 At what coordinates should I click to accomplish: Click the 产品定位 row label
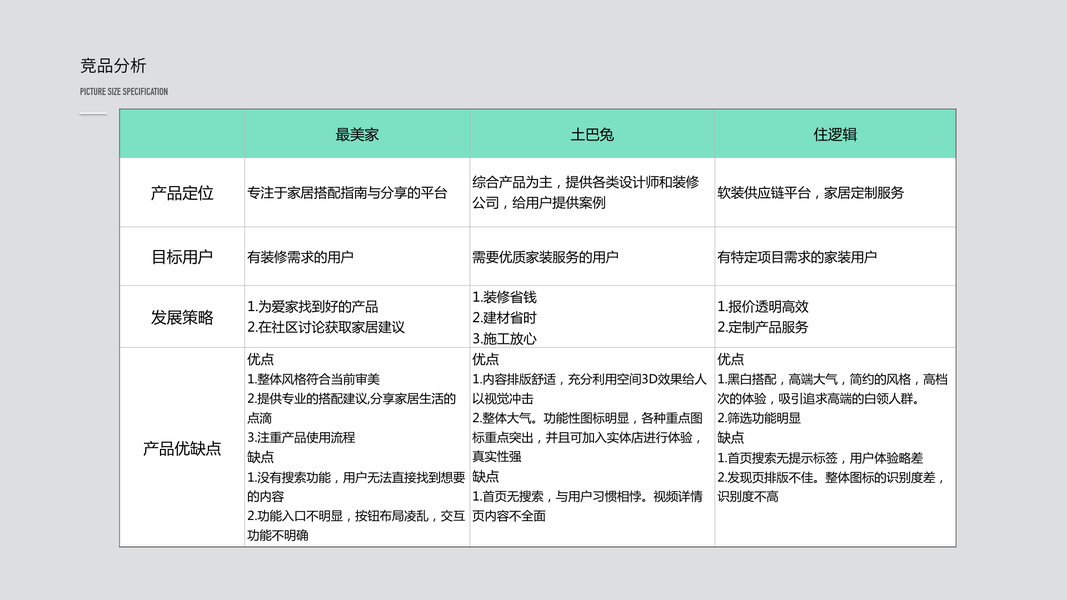(x=182, y=193)
